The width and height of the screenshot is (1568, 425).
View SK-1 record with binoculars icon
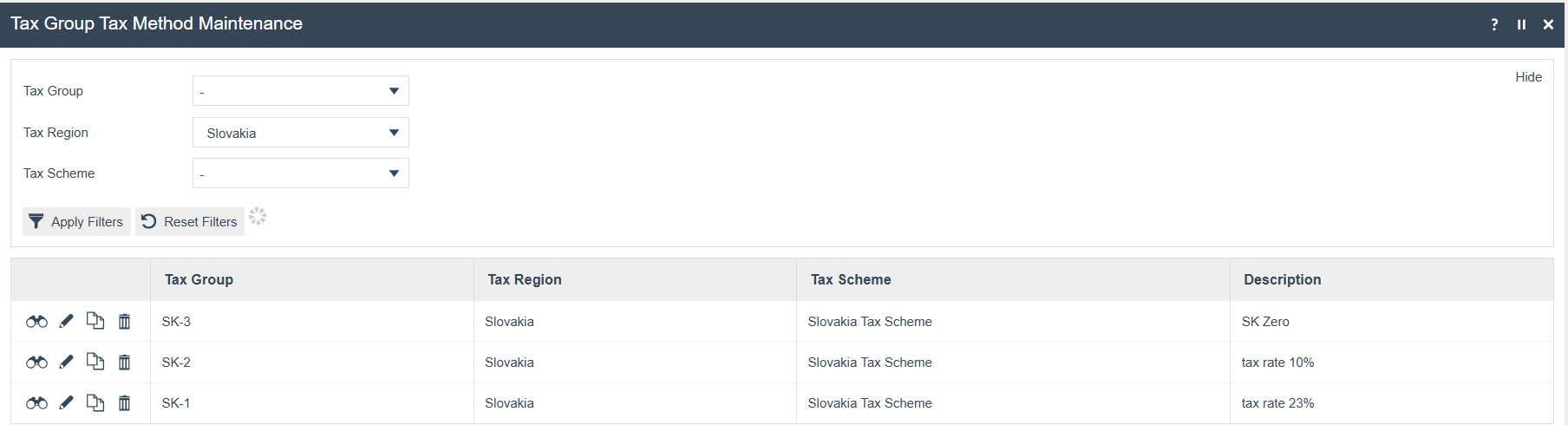(x=36, y=403)
